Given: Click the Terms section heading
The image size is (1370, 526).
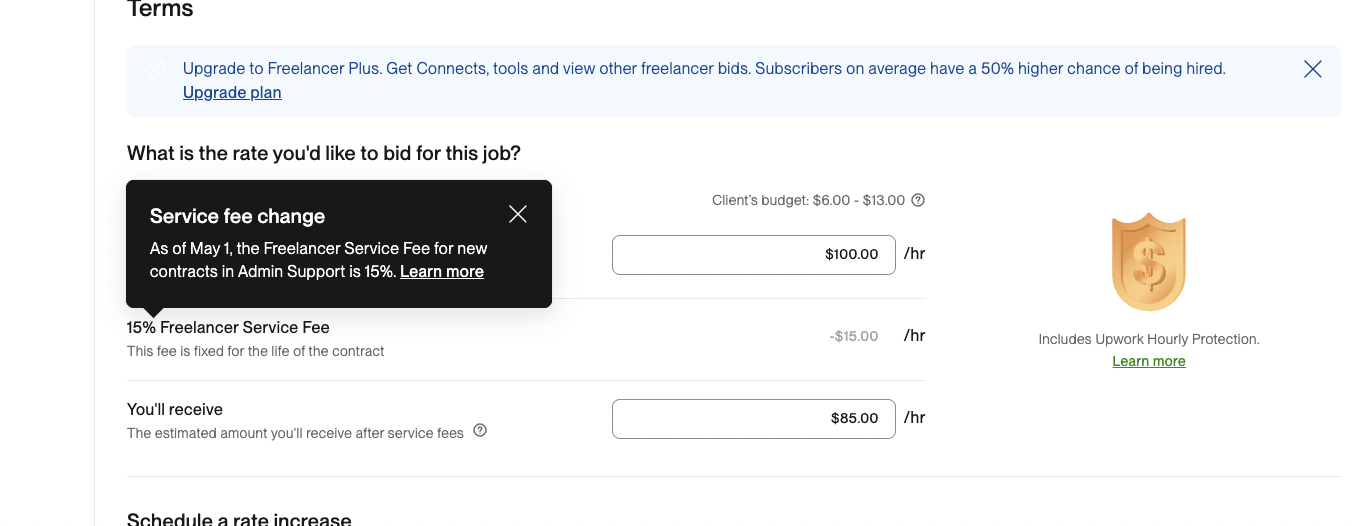Looking at the screenshot, I should (x=160, y=10).
